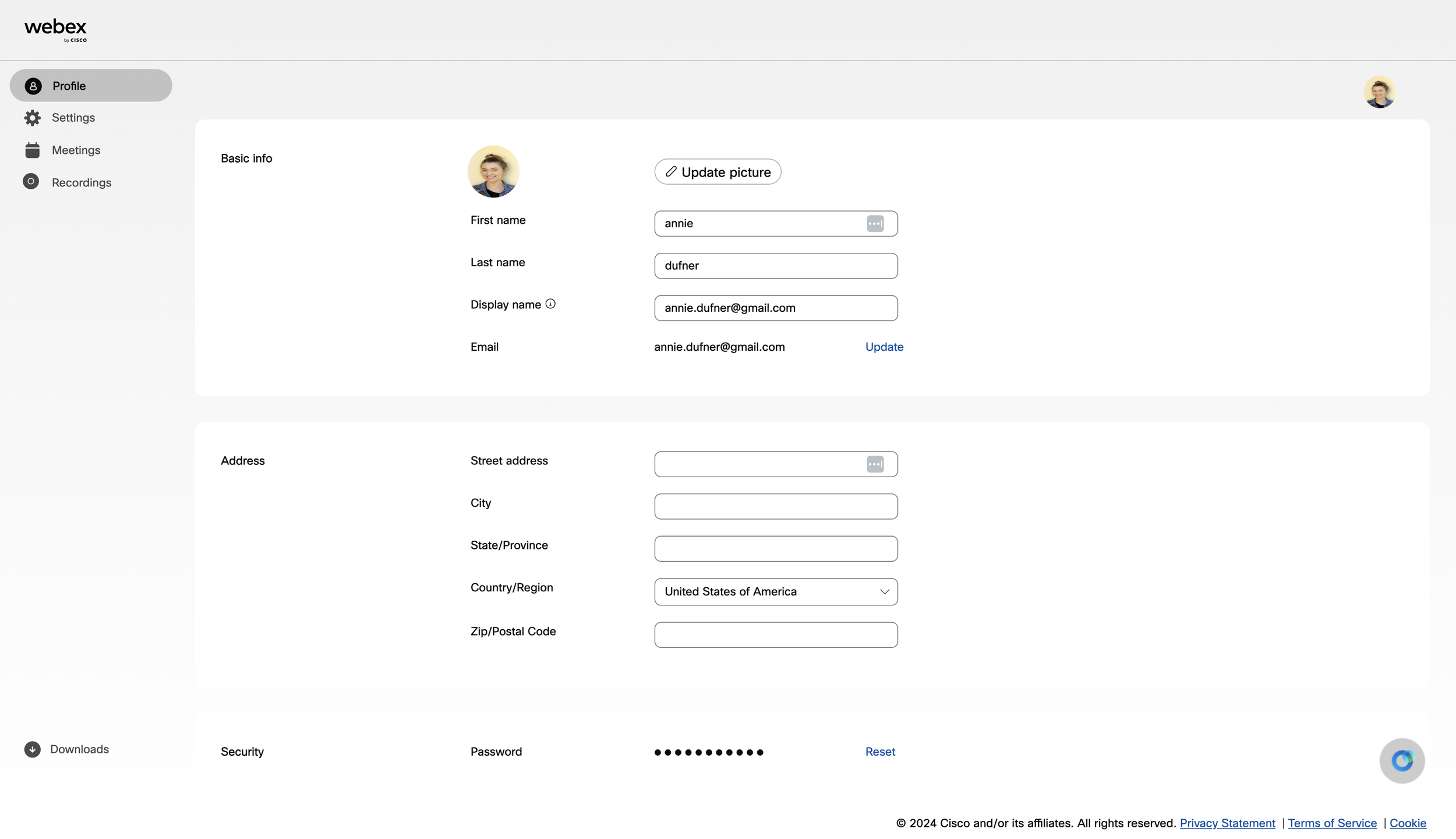The width and height of the screenshot is (1456, 839).
Task: Click the Display name info icon
Action: (550, 304)
